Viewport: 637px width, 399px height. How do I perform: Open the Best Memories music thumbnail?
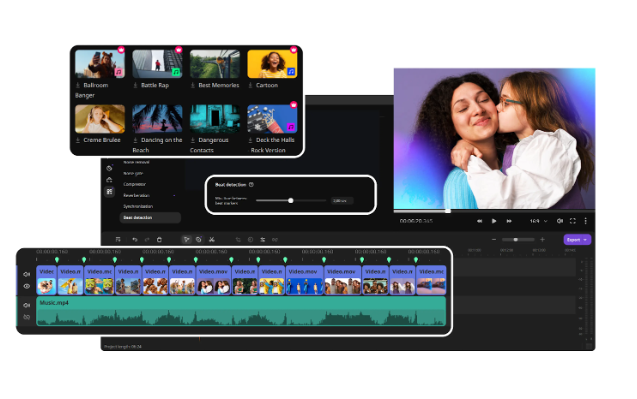[215, 64]
